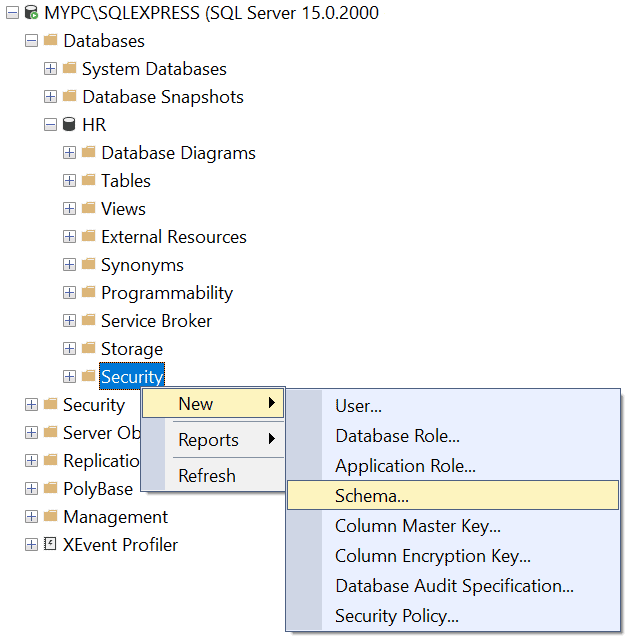Click the XEvent Profiler icon
This screenshot has height=640, width=632.
pos(50,545)
